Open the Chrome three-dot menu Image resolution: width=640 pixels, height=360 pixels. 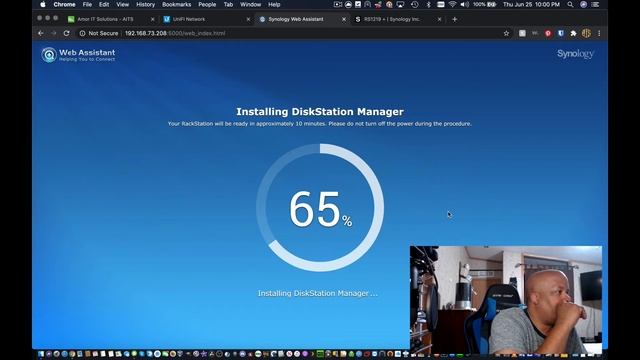point(599,33)
